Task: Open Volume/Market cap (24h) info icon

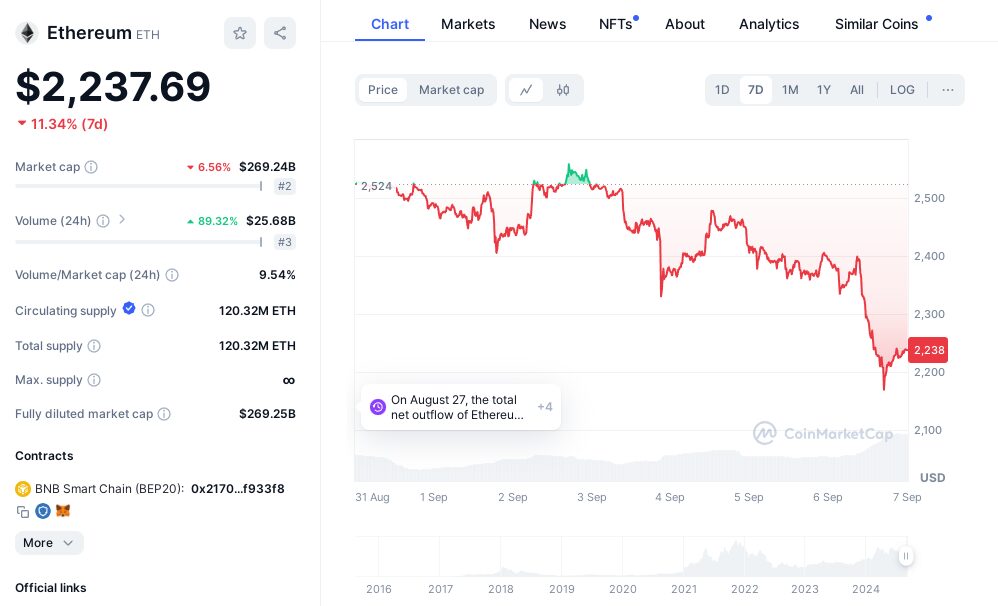Action: tap(172, 275)
